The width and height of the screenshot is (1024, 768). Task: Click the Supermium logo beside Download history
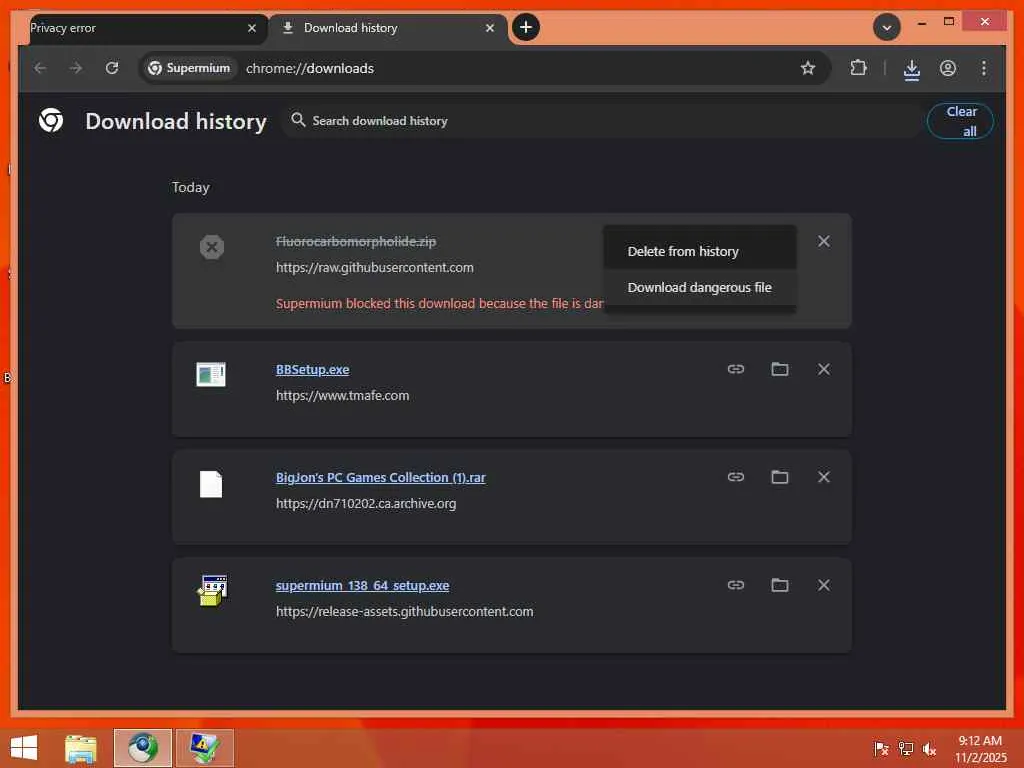tap(51, 120)
